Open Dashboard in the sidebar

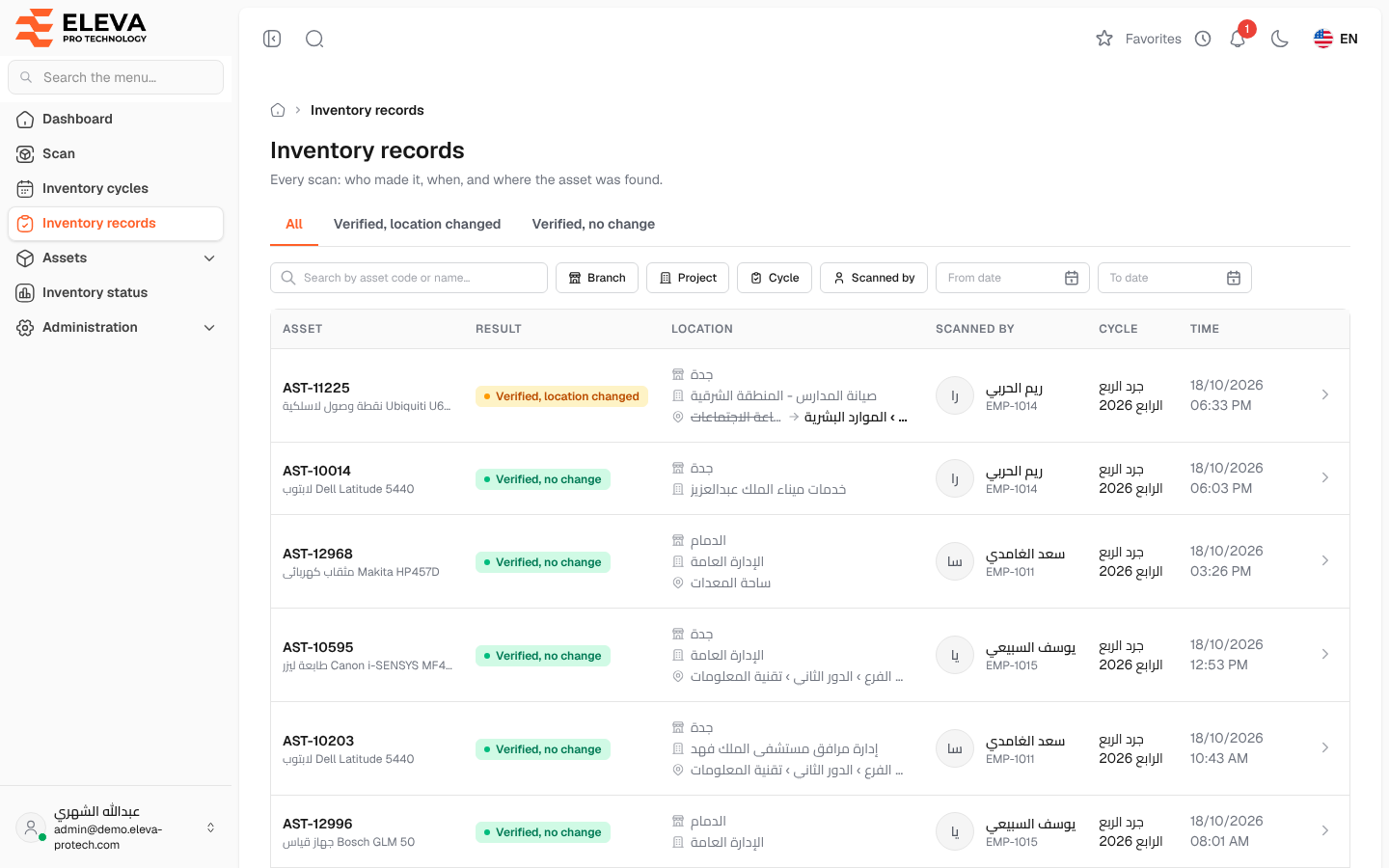pyautogui.click(x=116, y=119)
